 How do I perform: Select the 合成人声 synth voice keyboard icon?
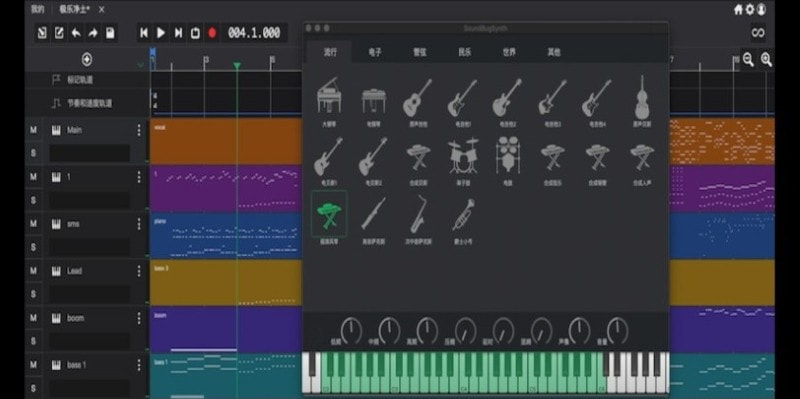pyautogui.click(x=642, y=157)
